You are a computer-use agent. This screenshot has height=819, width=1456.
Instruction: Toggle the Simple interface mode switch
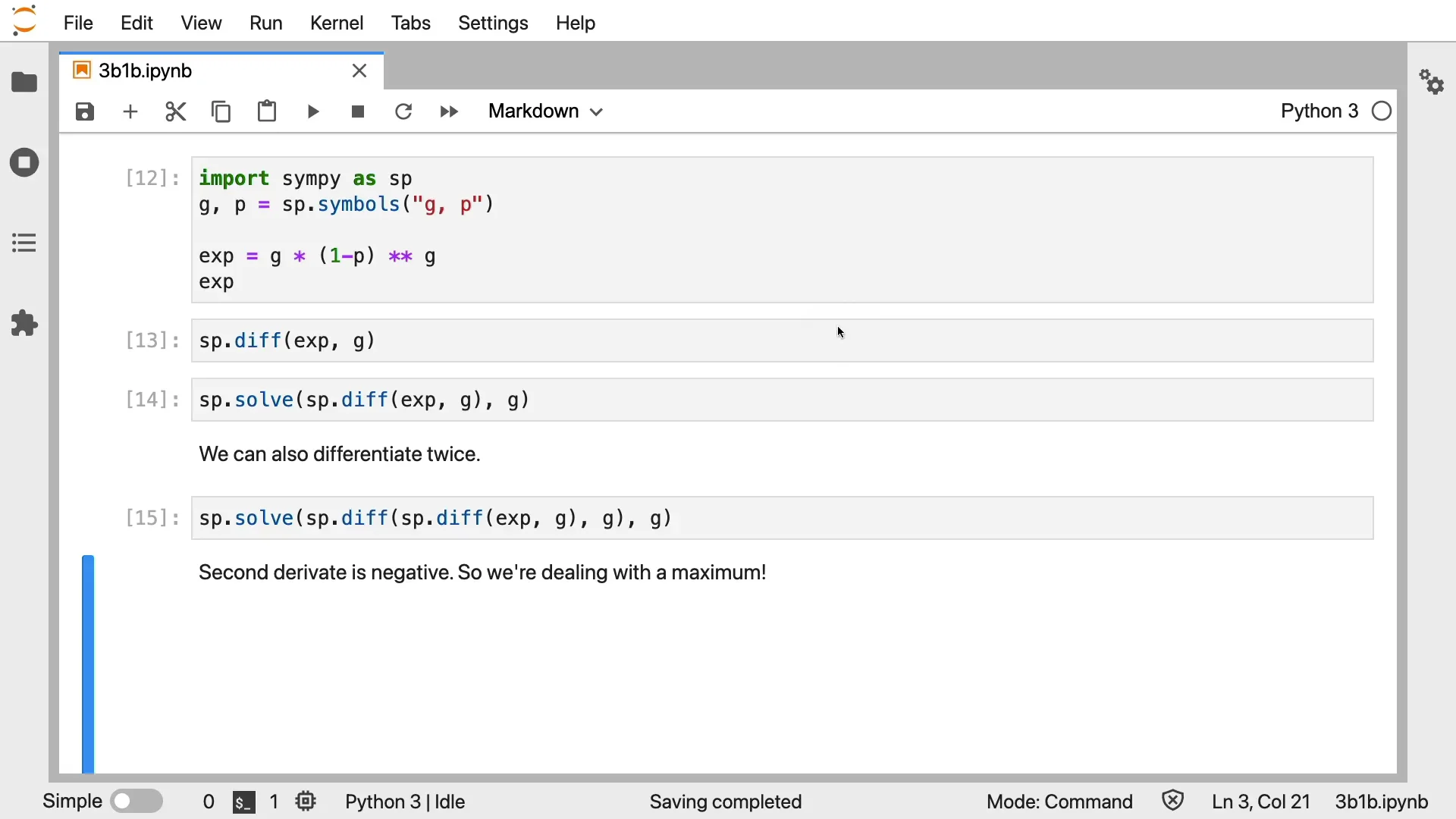(x=136, y=802)
